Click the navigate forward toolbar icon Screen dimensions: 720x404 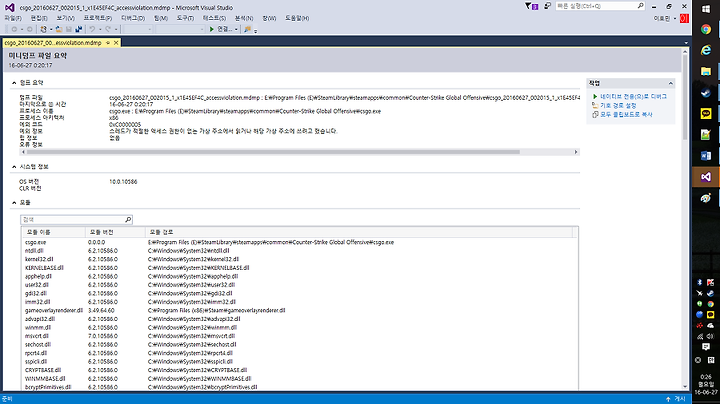point(29,29)
